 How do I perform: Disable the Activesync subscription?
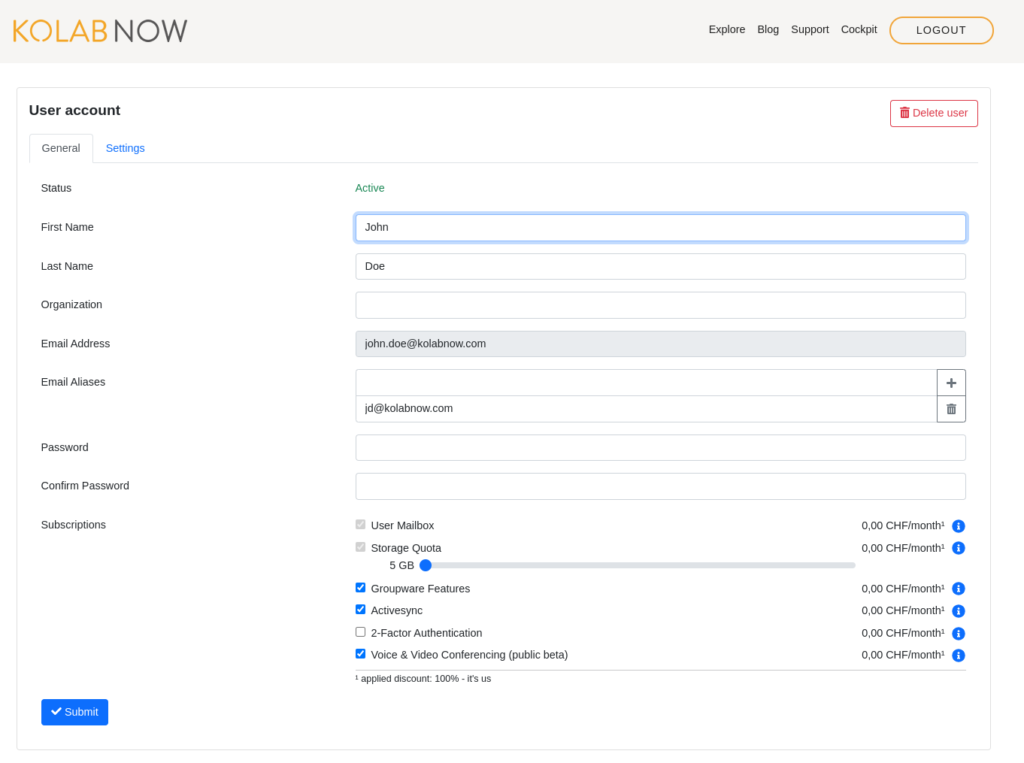coord(360,609)
